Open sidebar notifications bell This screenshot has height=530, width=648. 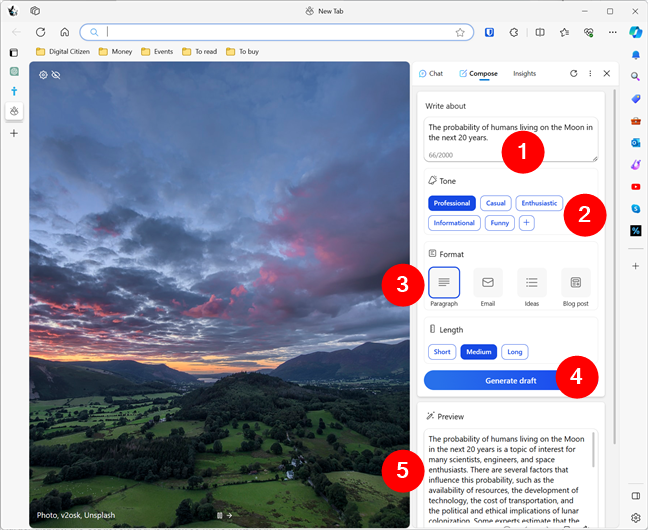(636, 55)
